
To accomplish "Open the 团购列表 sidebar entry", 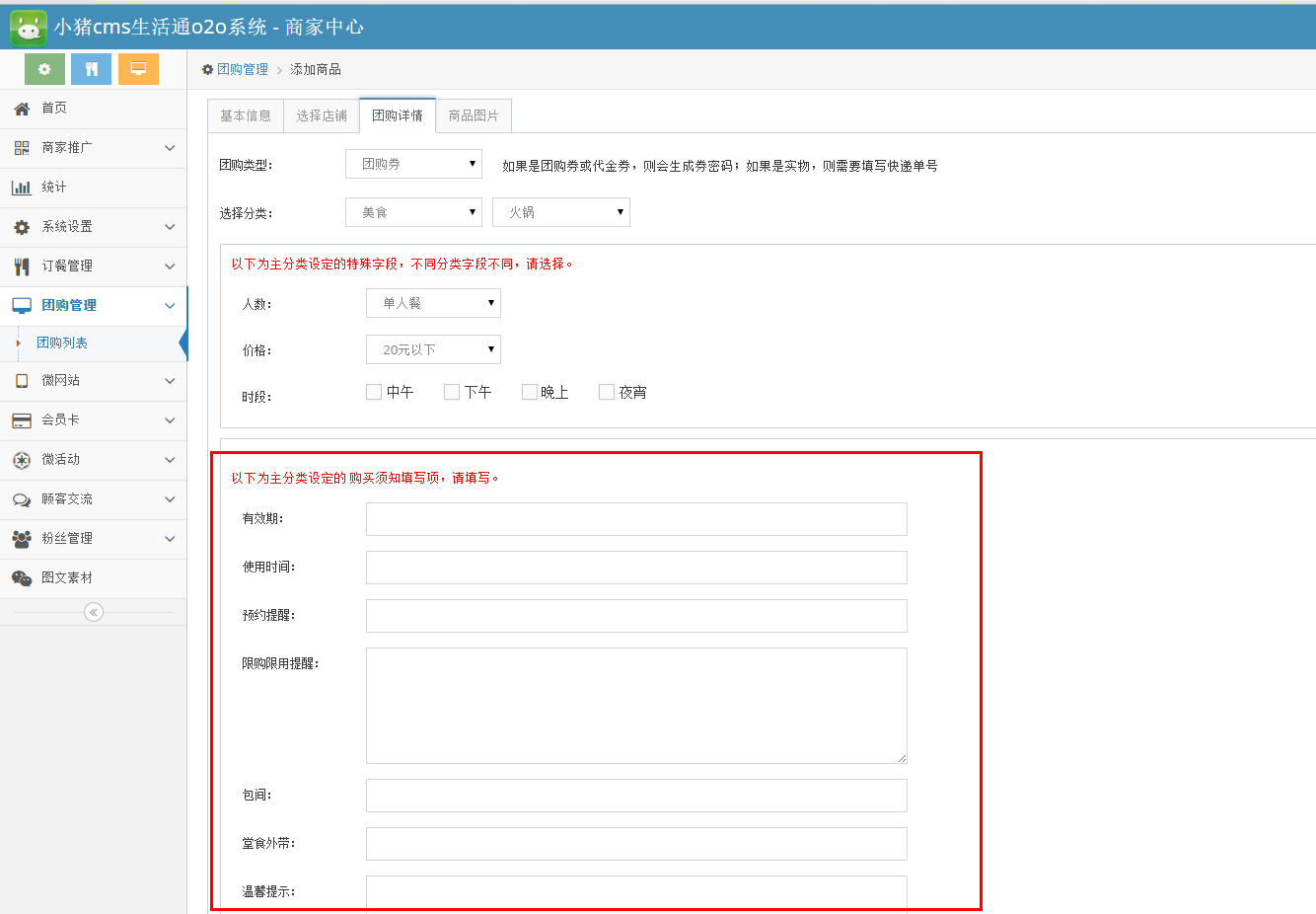I will tap(61, 343).
